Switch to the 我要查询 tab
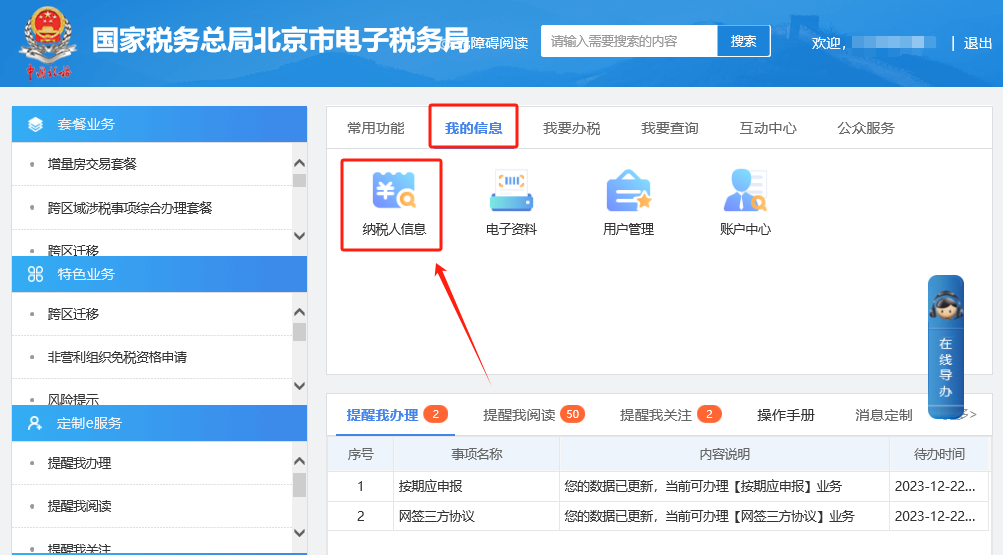1003x555 pixels. pyautogui.click(x=670, y=128)
